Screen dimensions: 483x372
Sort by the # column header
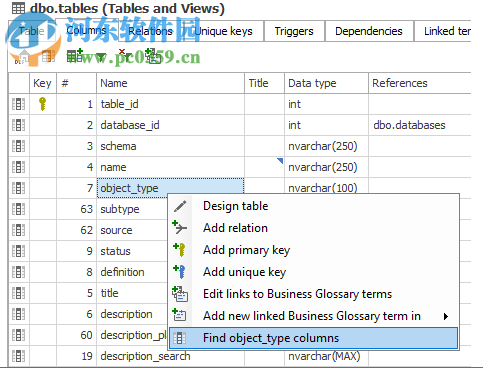click(76, 83)
